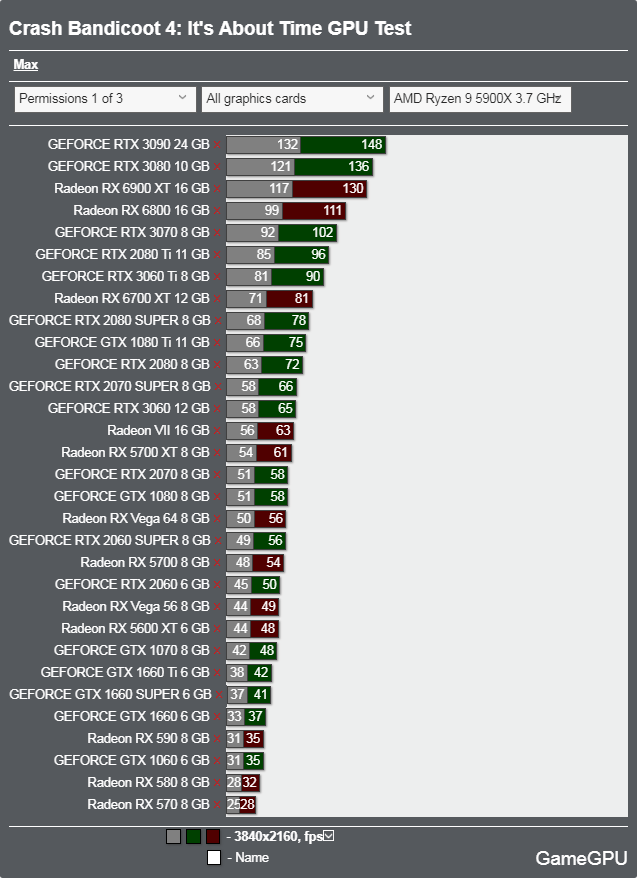Viewport: 637px width, 878px height.
Task: Remove Radeon RX 590 with its red X
Action: pos(217,739)
